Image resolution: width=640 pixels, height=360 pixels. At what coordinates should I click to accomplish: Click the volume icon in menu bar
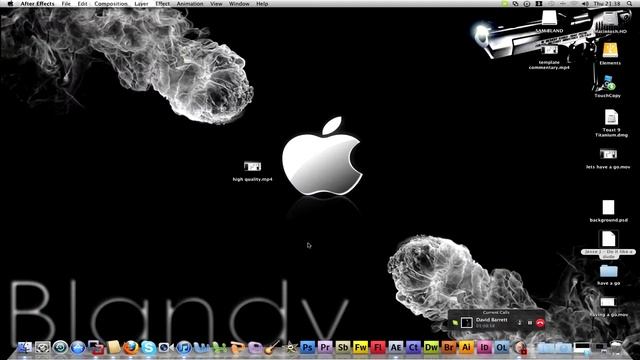[x=585, y=4]
